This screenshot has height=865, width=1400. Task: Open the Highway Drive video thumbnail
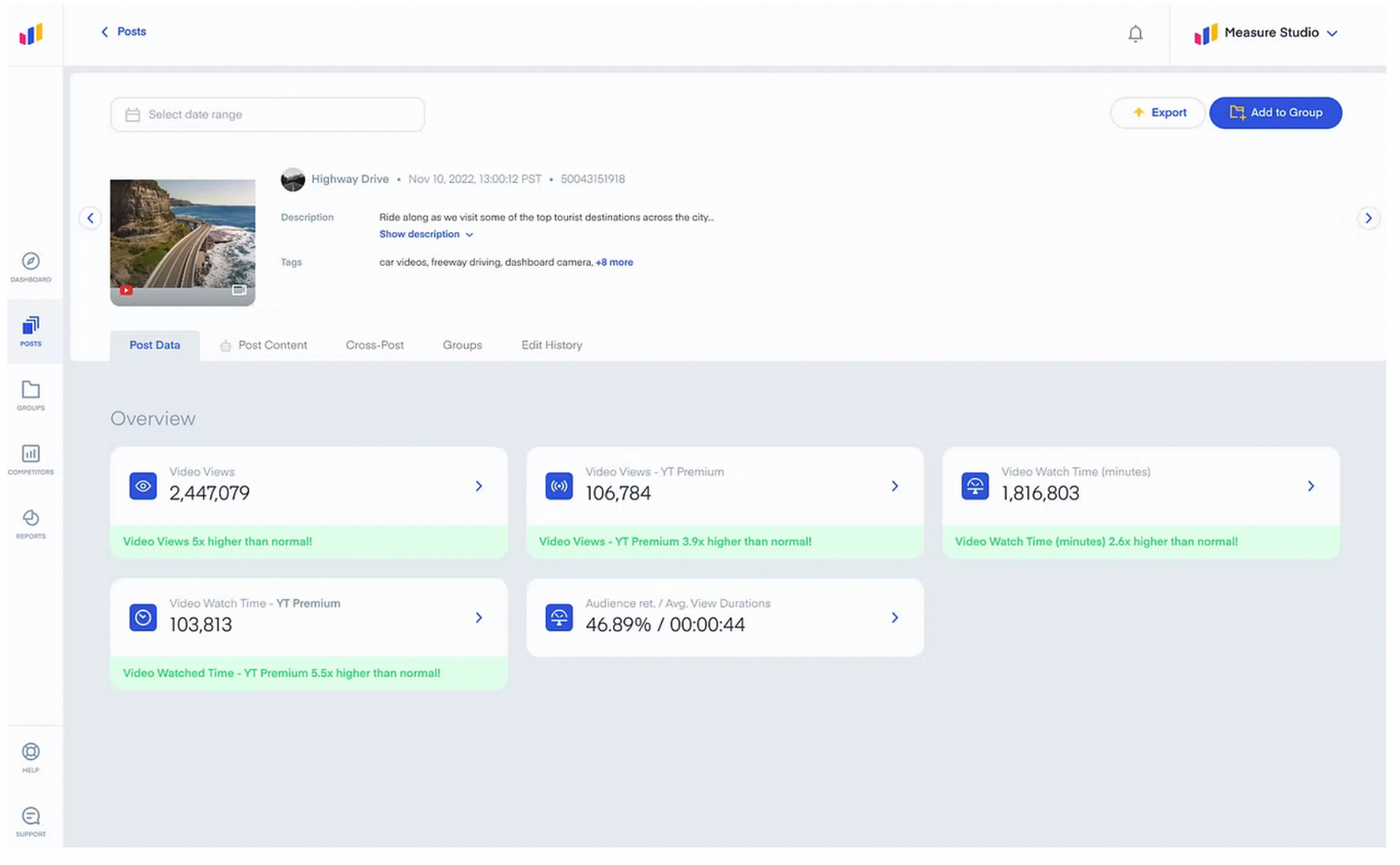(x=183, y=243)
